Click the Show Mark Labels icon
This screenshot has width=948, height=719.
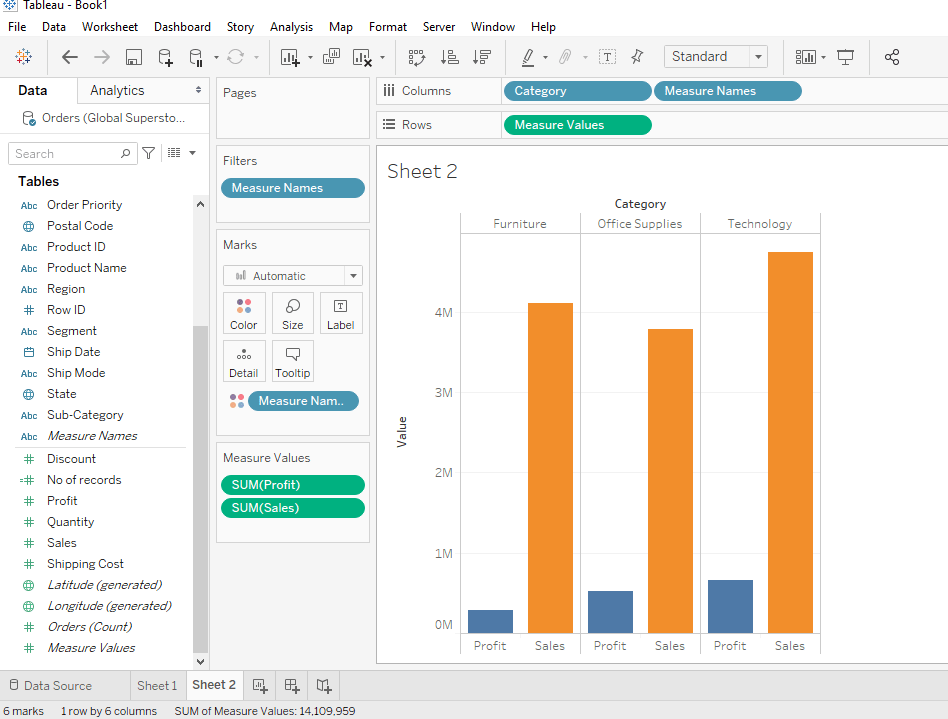(607, 57)
